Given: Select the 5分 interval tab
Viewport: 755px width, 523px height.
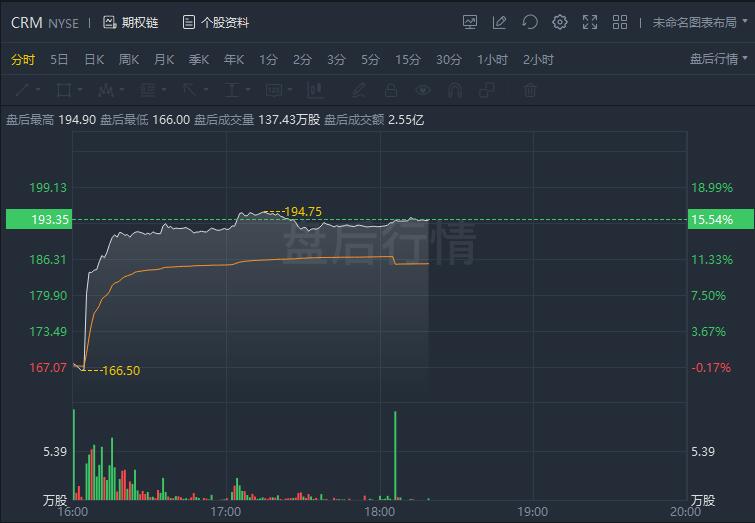Looking at the screenshot, I should click(370, 60).
